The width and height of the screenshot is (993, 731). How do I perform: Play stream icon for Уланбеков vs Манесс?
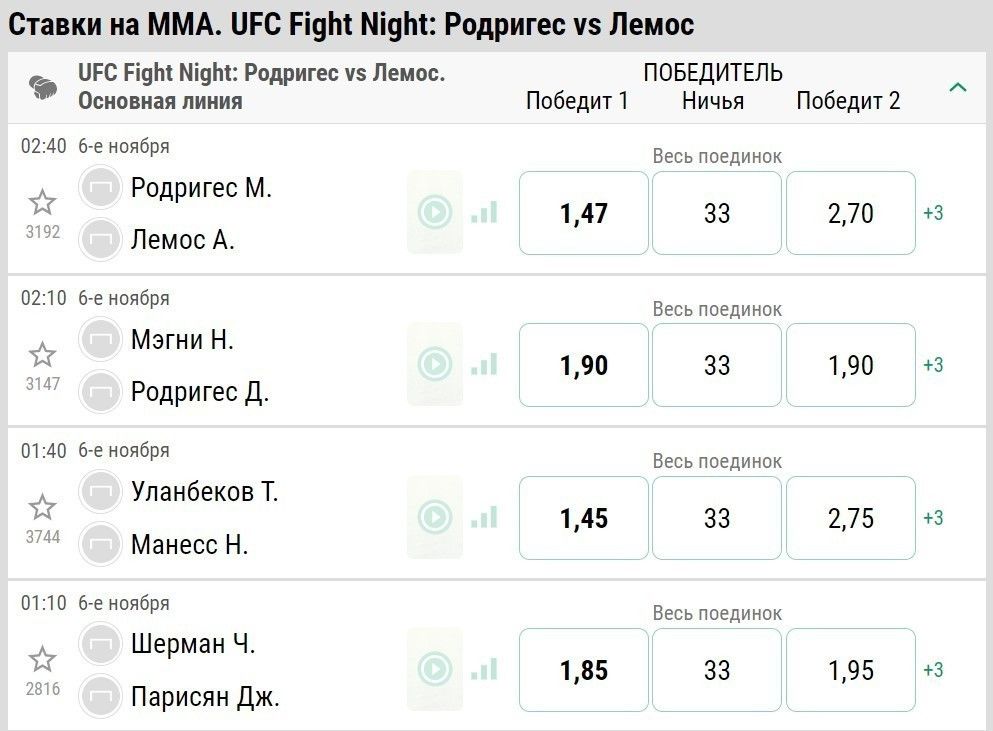coord(435,517)
